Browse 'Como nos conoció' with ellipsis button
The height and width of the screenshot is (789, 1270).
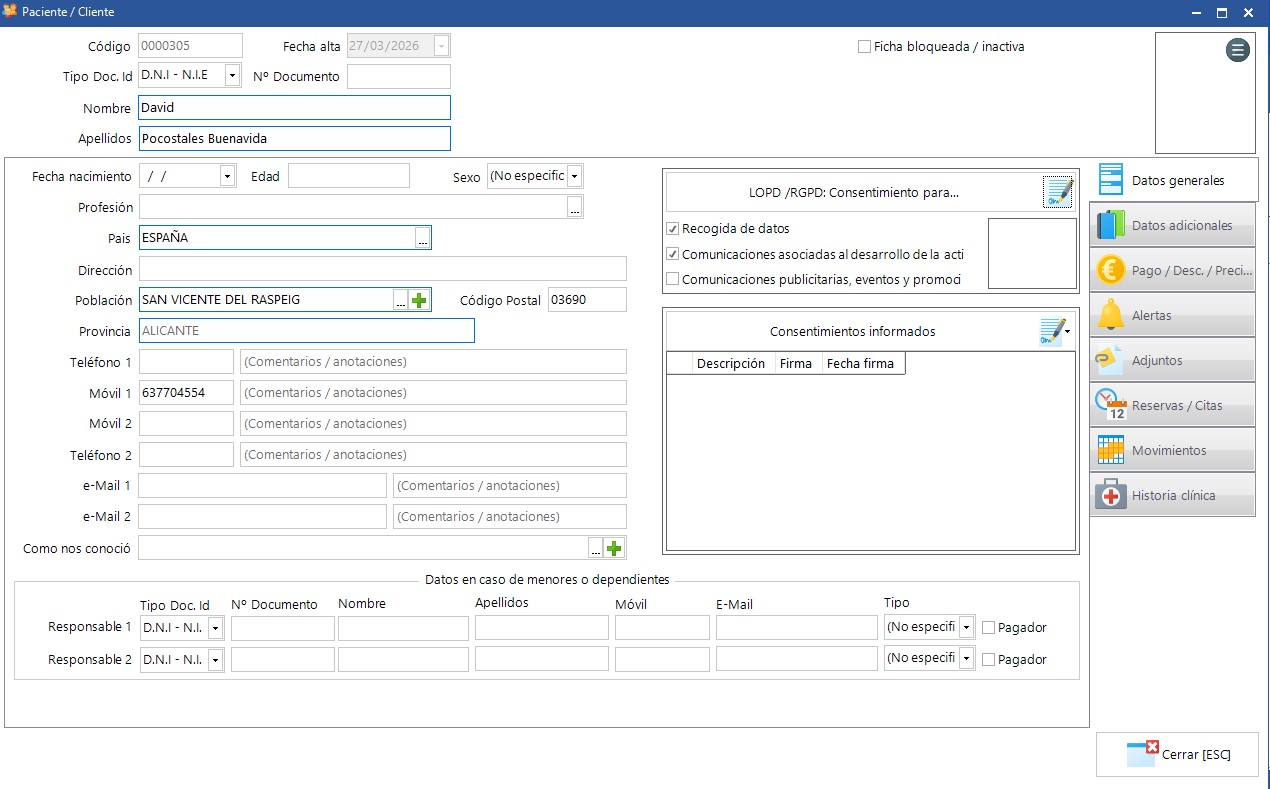596,548
